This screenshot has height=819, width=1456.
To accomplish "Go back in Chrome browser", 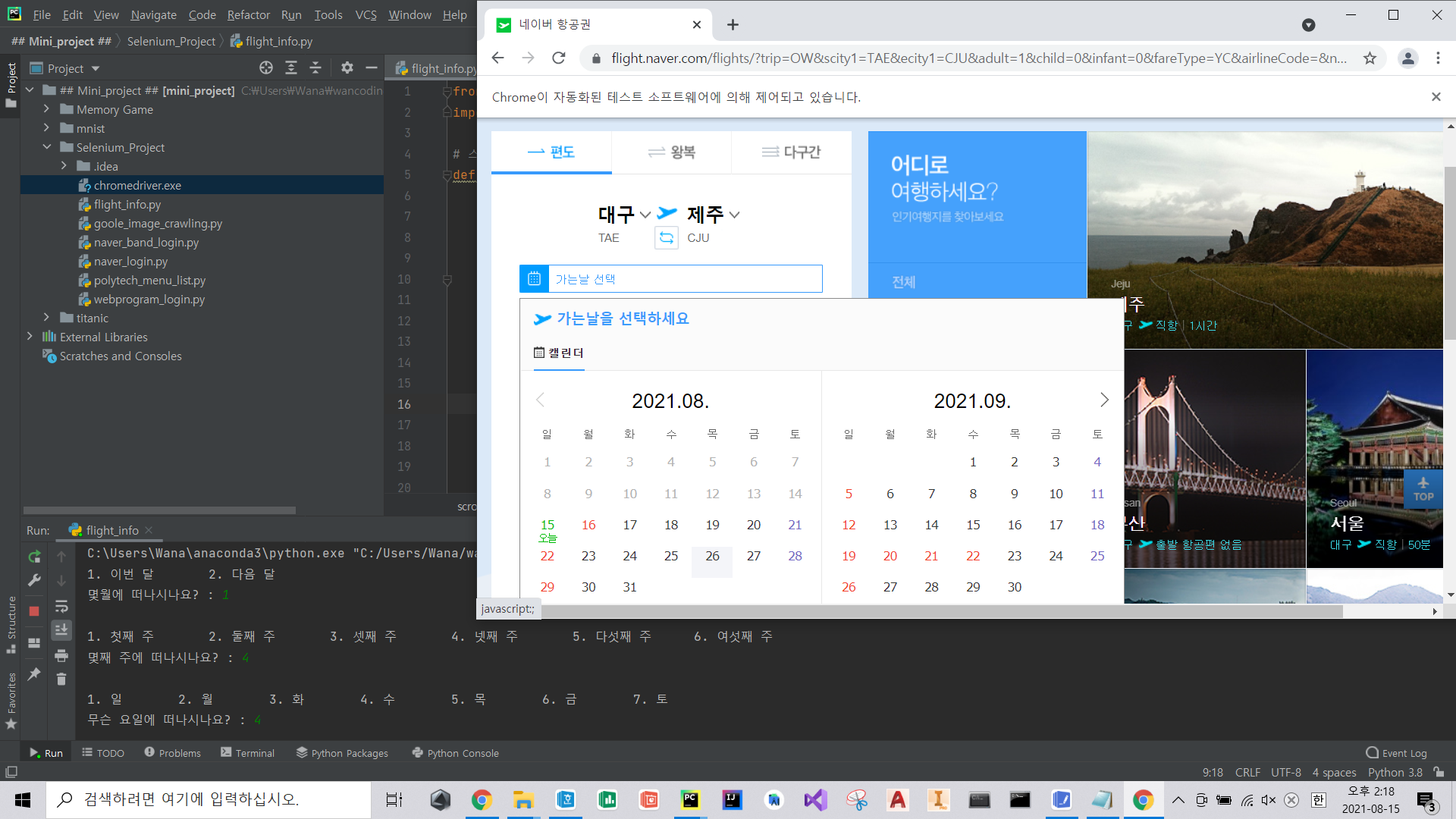I will click(497, 58).
